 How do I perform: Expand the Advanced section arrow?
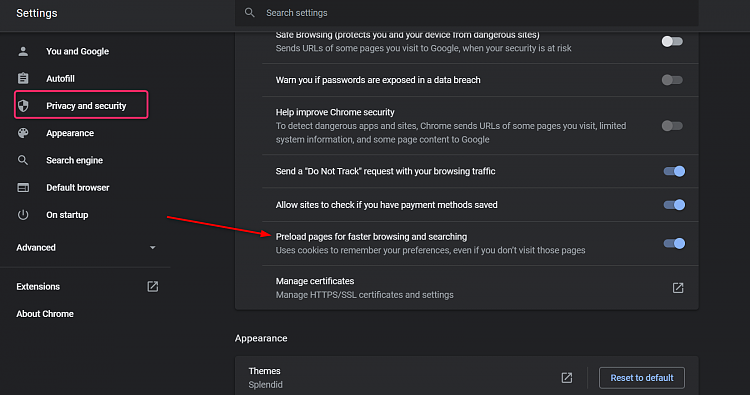153,248
